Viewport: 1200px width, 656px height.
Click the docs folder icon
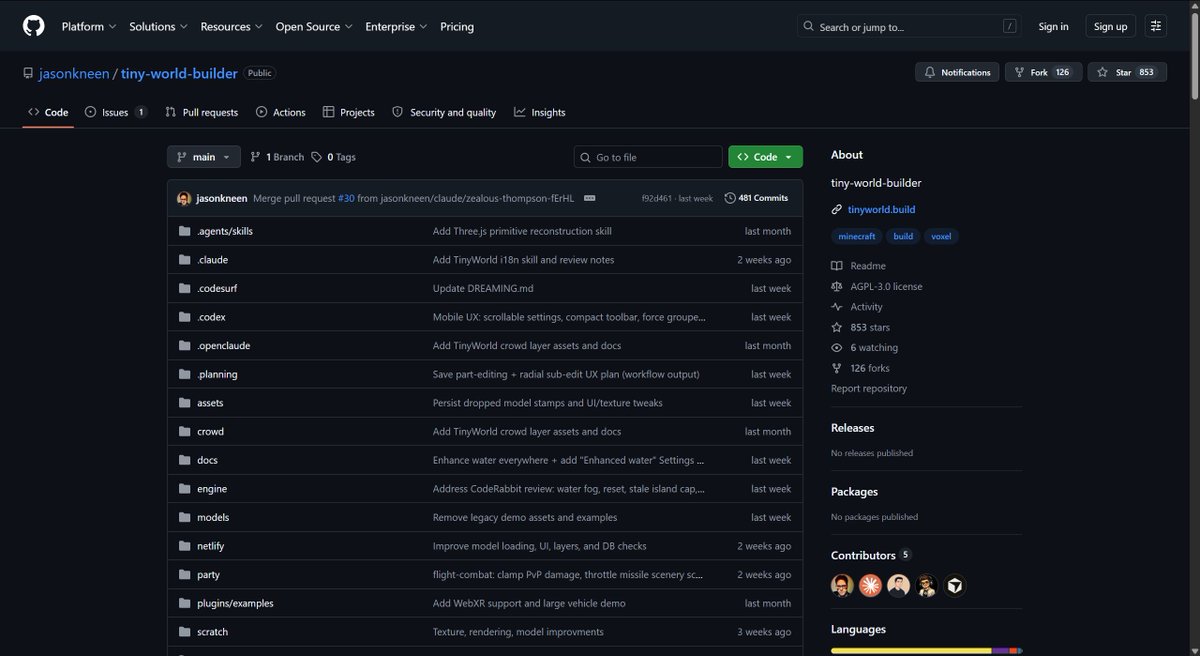(184, 460)
